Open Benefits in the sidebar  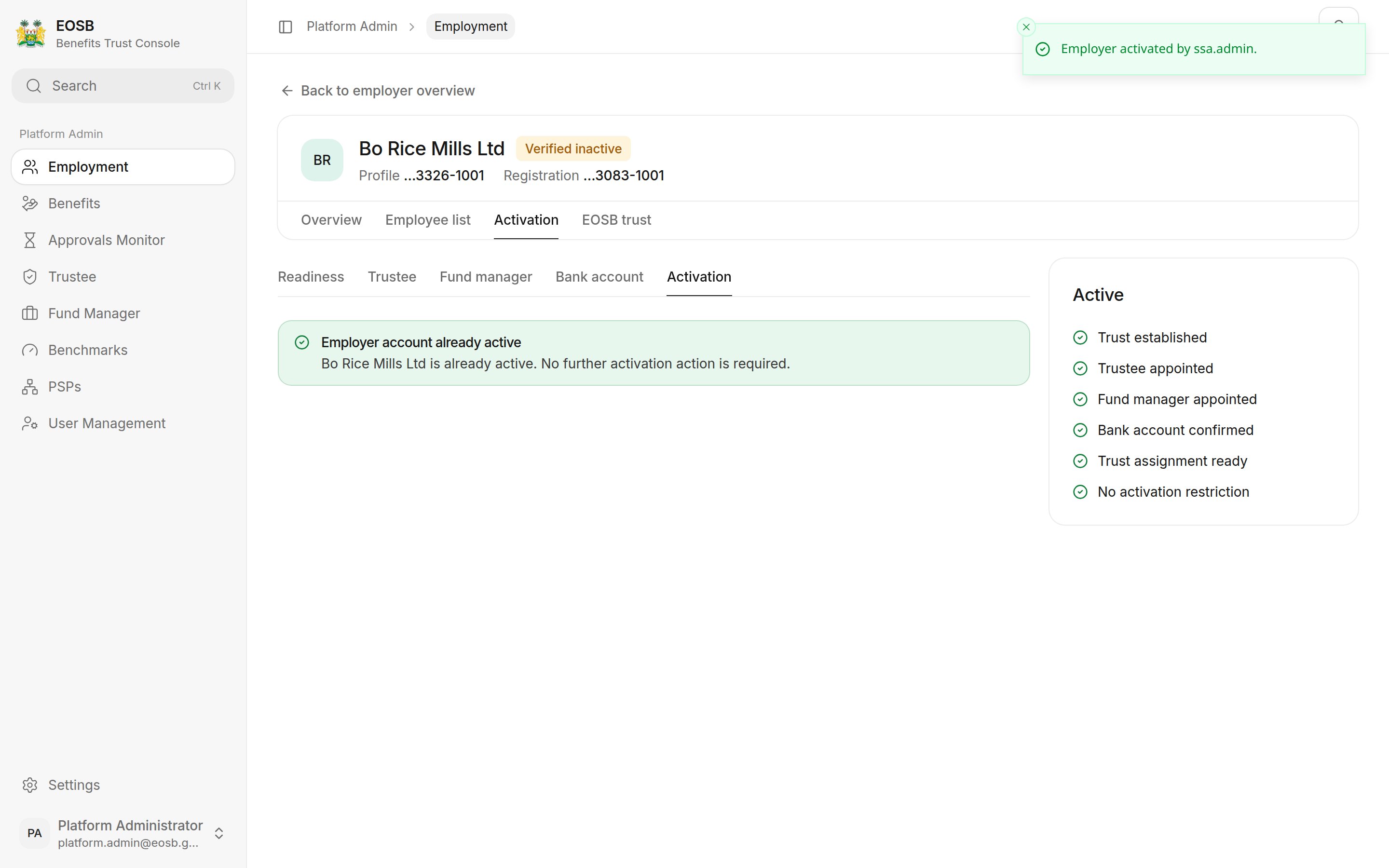[123, 204]
